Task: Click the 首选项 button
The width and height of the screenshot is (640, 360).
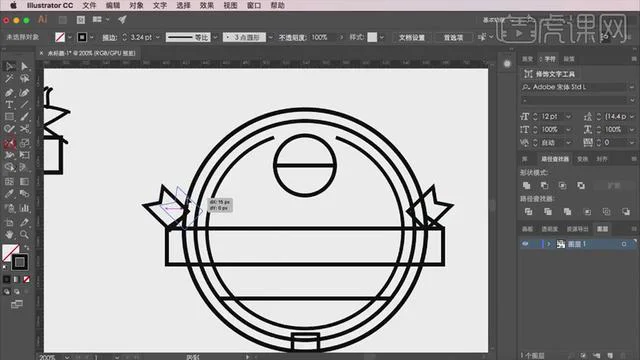Action: tap(453, 38)
